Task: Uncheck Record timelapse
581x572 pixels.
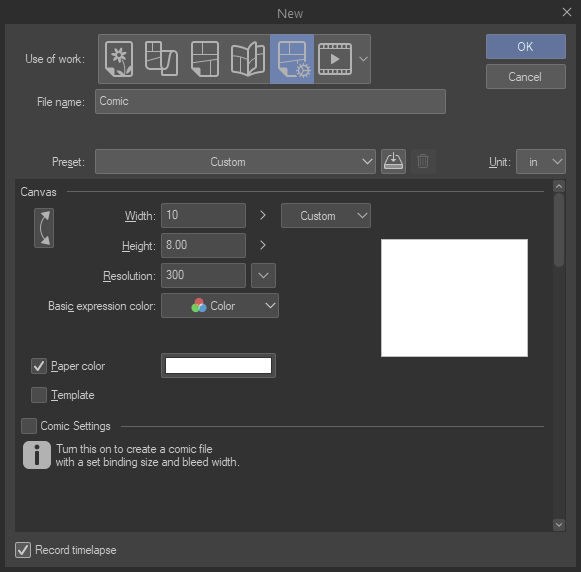Action: (x=23, y=550)
